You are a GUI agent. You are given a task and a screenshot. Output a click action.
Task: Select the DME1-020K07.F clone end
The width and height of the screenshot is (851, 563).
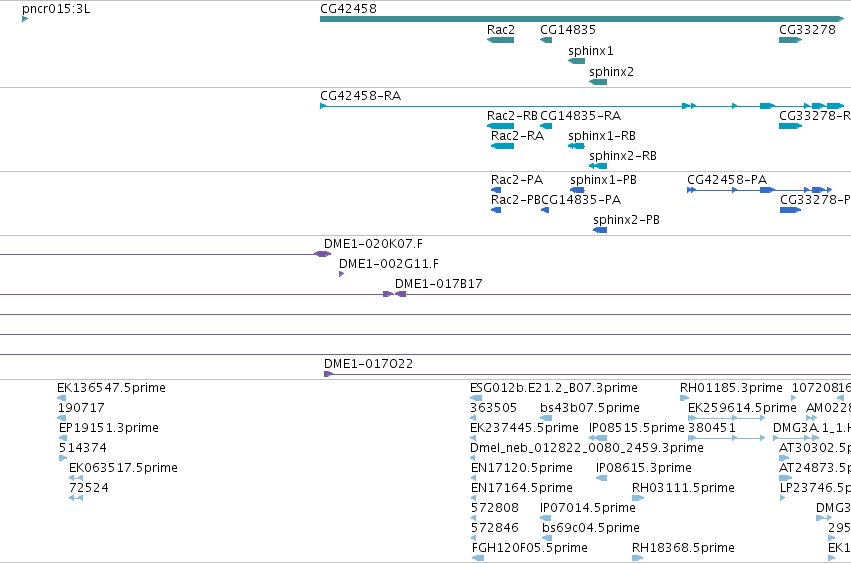[322, 254]
